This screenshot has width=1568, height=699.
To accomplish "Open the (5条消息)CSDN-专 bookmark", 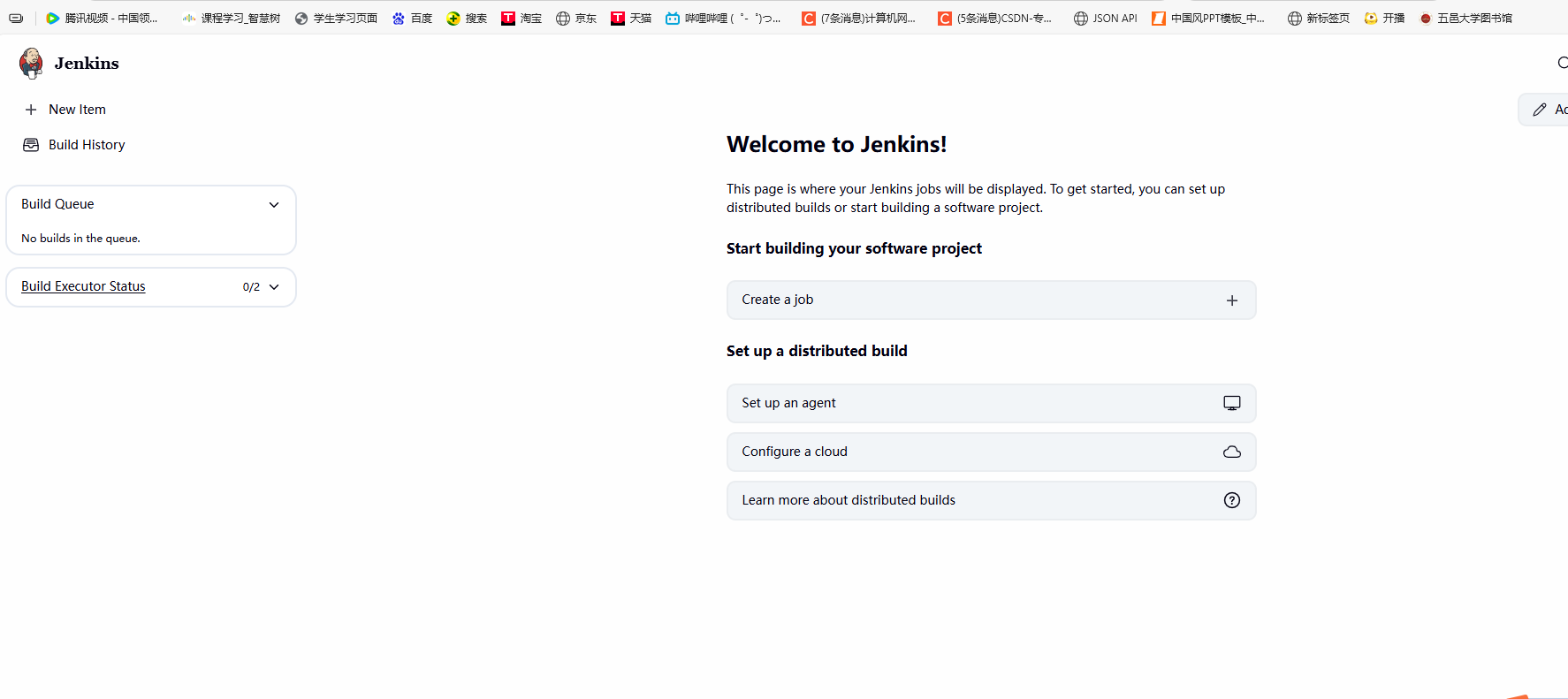I will pyautogui.click(x=994, y=18).
